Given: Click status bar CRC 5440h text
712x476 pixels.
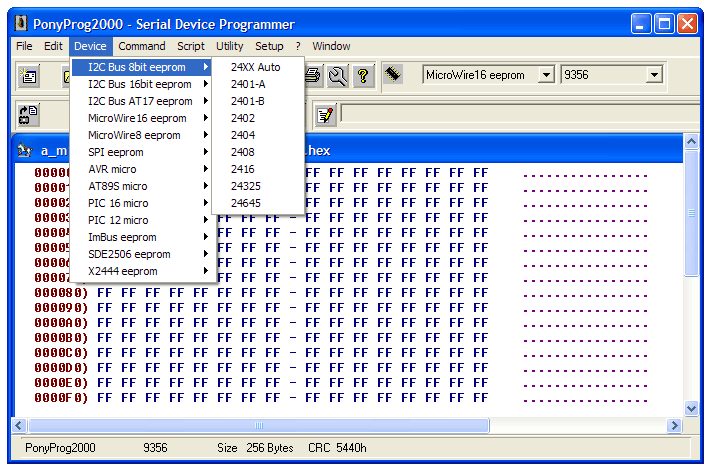Looking at the screenshot, I should click(x=337, y=448).
